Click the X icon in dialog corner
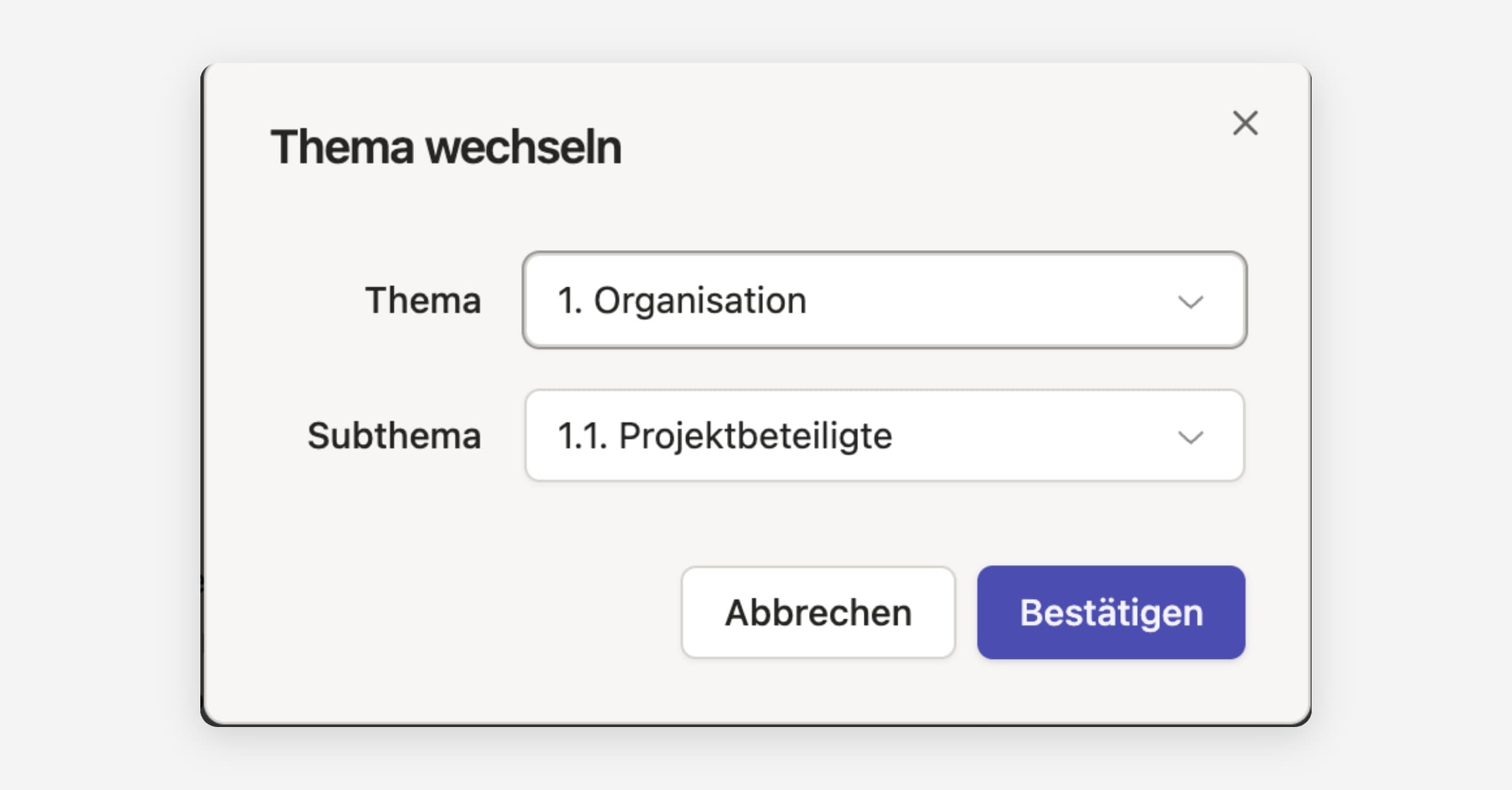Viewport: 1512px width, 790px height. (x=1245, y=123)
